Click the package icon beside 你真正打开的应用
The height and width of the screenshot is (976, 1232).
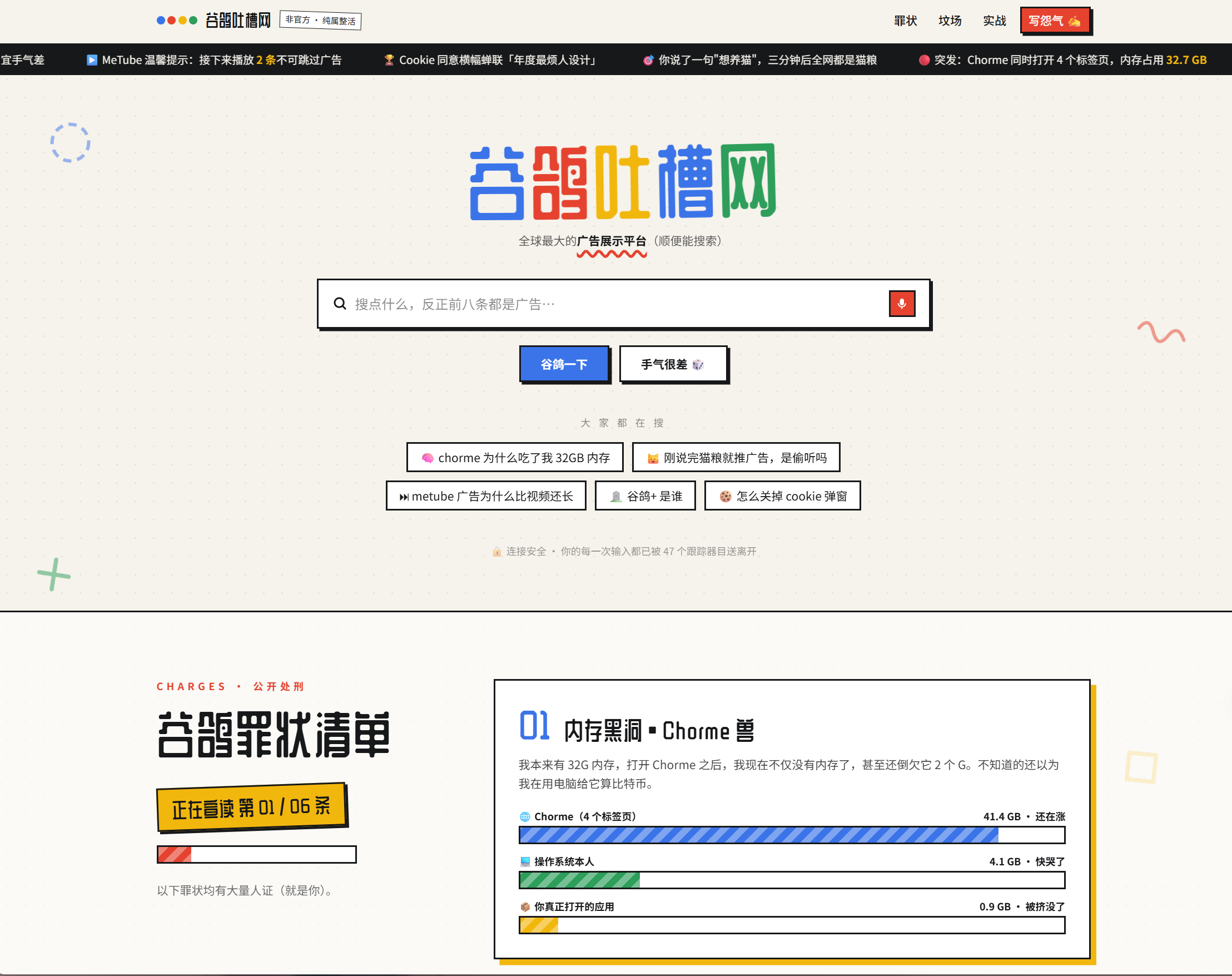pyautogui.click(x=525, y=907)
